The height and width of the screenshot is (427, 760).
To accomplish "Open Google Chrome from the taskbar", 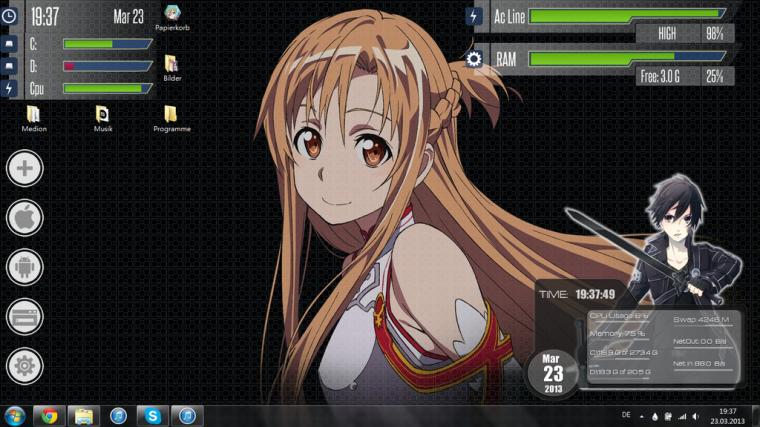I will [49, 416].
